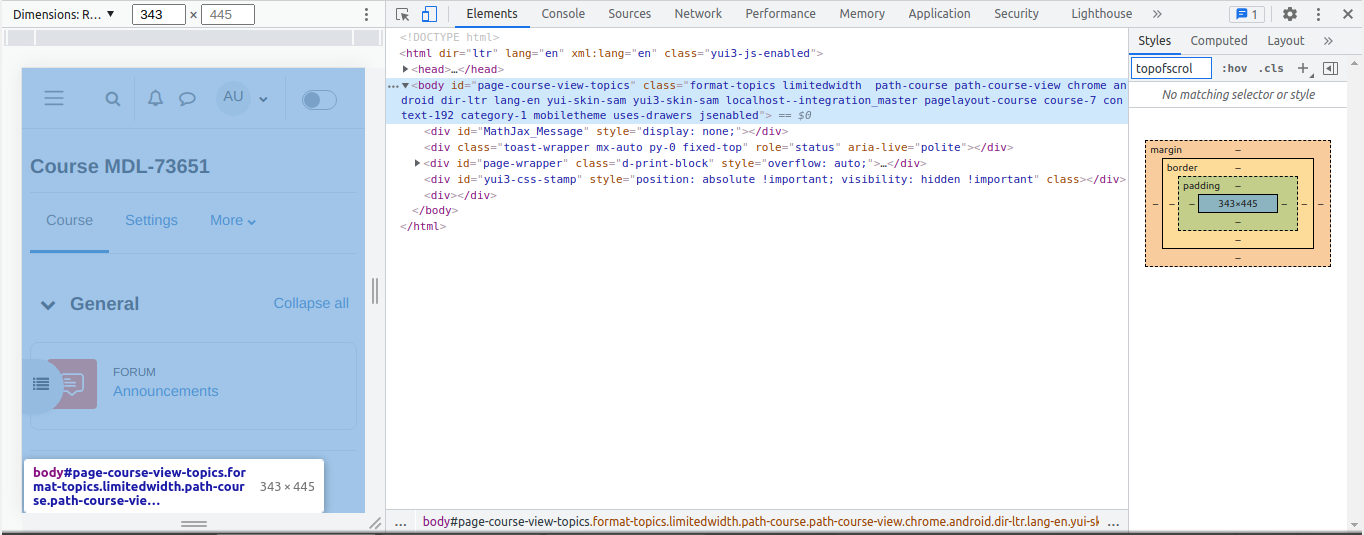Select the Settings tab in the page
Viewport: 1364px width, 535px height.
click(x=151, y=220)
